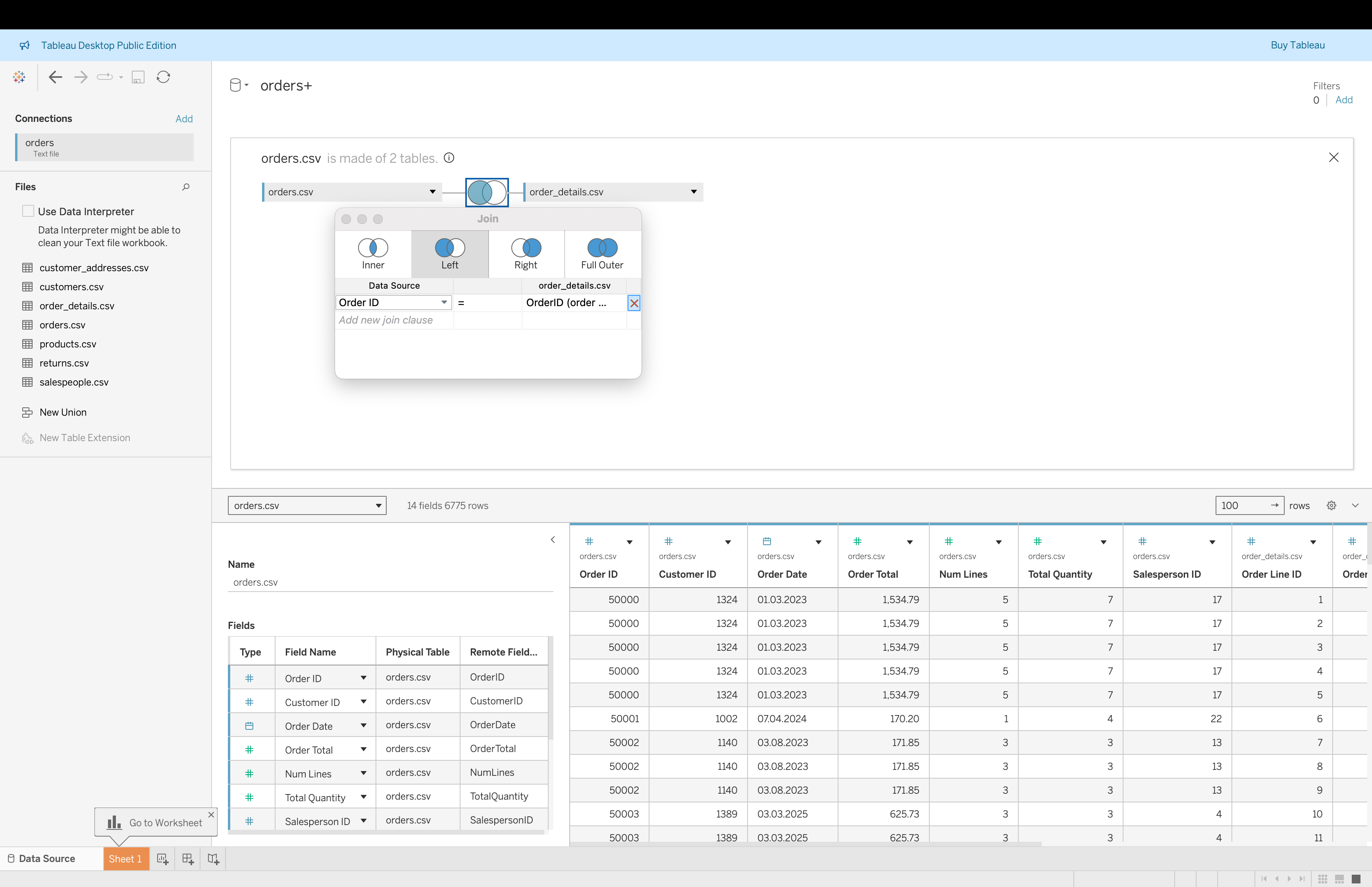This screenshot has height=887, width=1372.
Task: Select the Inner join type
Action: [x=373, y=254]
